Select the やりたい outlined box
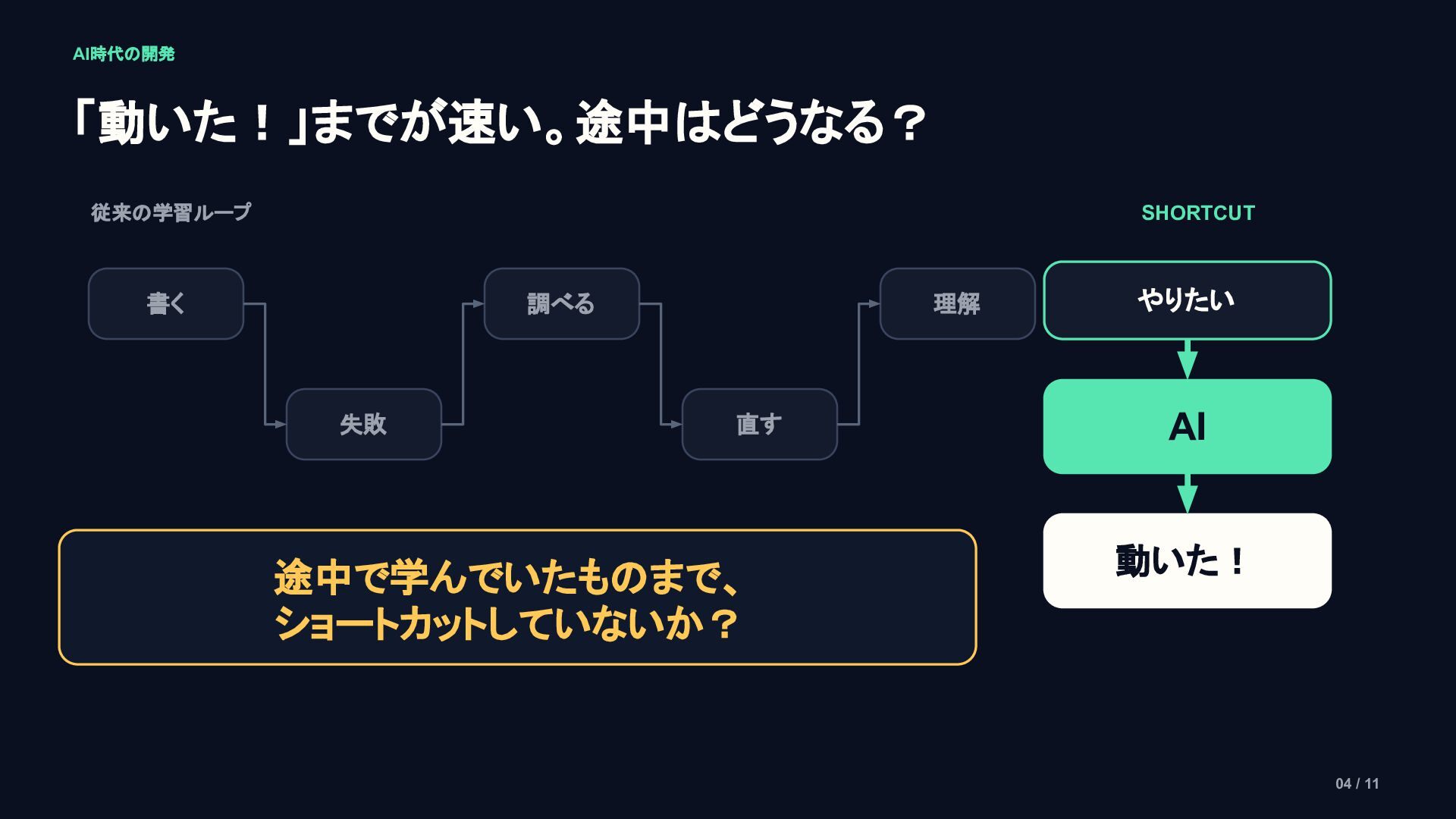 pos(1188,300)
